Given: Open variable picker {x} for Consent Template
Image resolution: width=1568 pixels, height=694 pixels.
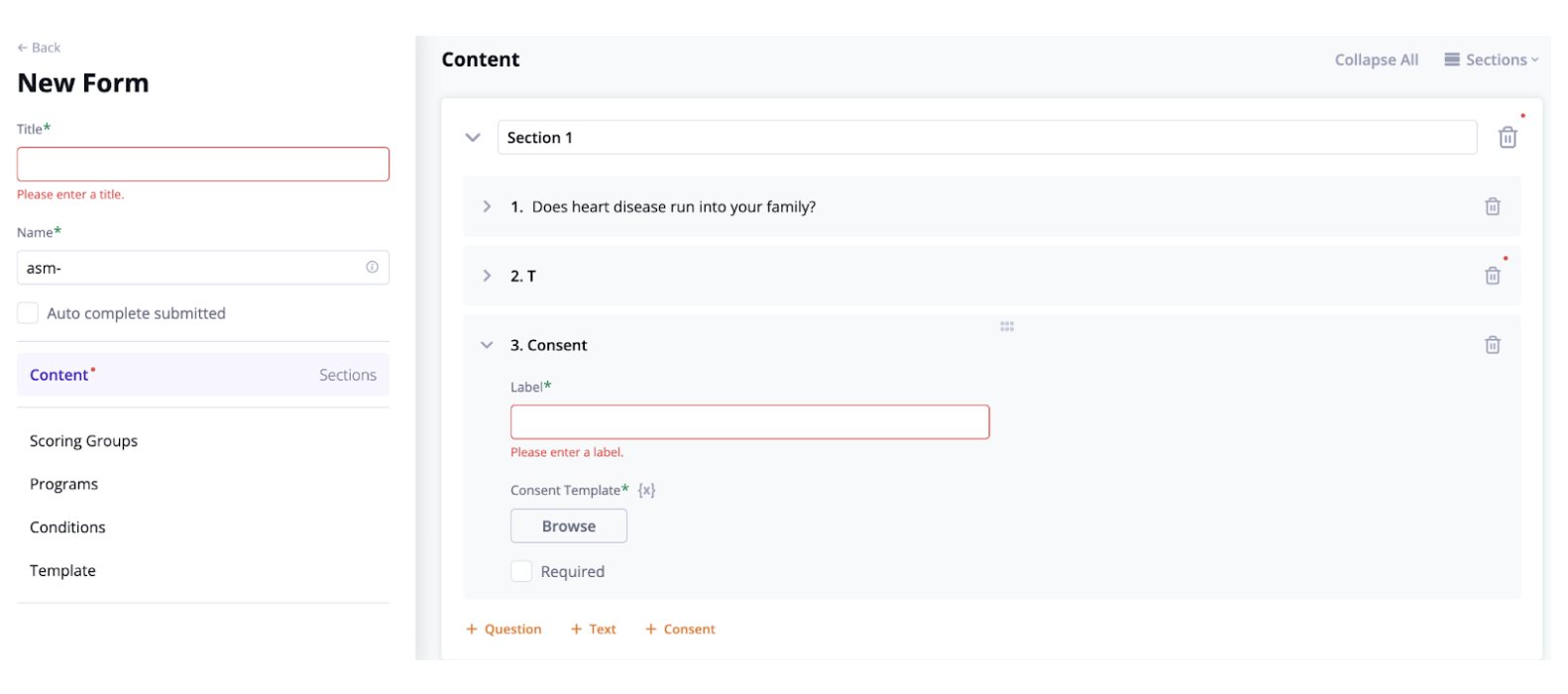Looking at the screenshot, I should (x=646, y=489).
